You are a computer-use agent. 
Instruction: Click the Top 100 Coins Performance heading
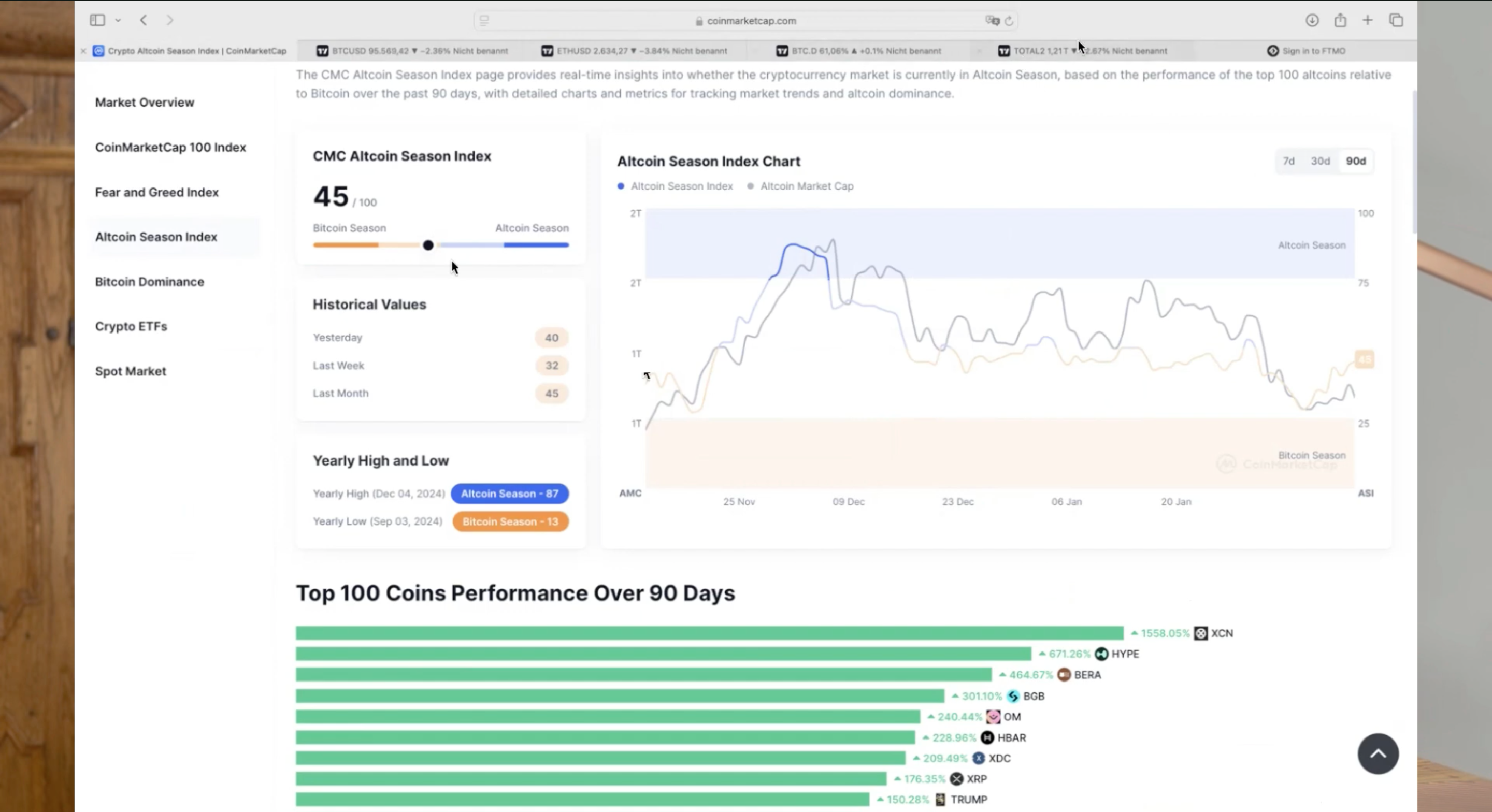pyautogui.click(x=515, y=593)
